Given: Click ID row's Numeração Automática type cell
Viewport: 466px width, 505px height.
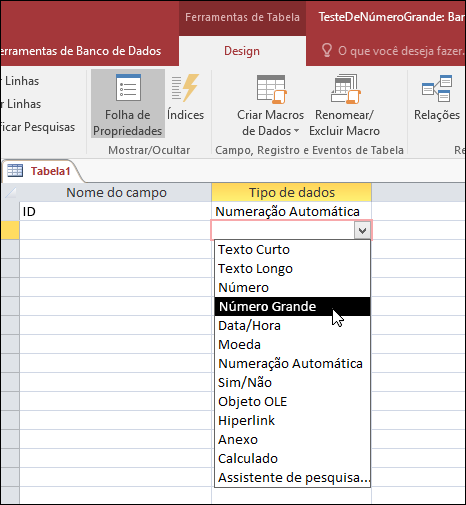Looking at the screenshot, I should (x=291, y=211).
